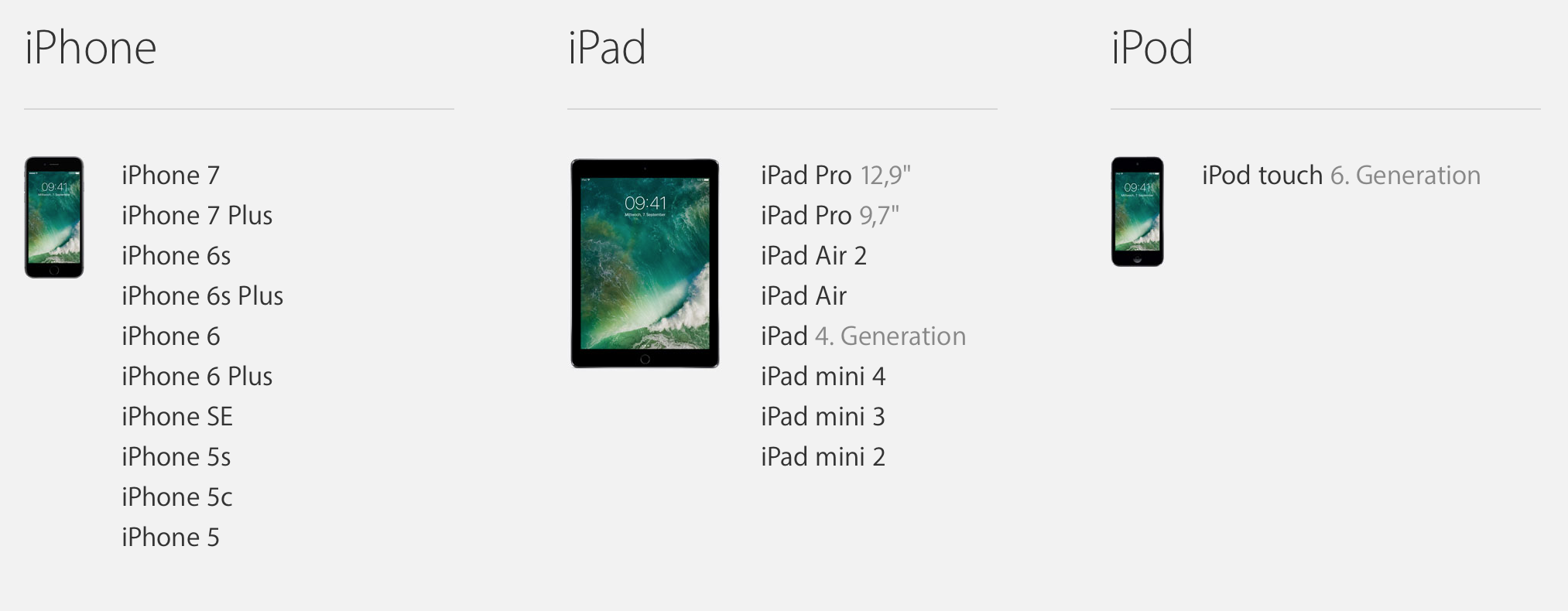Viewport: 1568px width, 611px height.
Task: Select iPad 4. Generation entry
Action: pos(863,336)
